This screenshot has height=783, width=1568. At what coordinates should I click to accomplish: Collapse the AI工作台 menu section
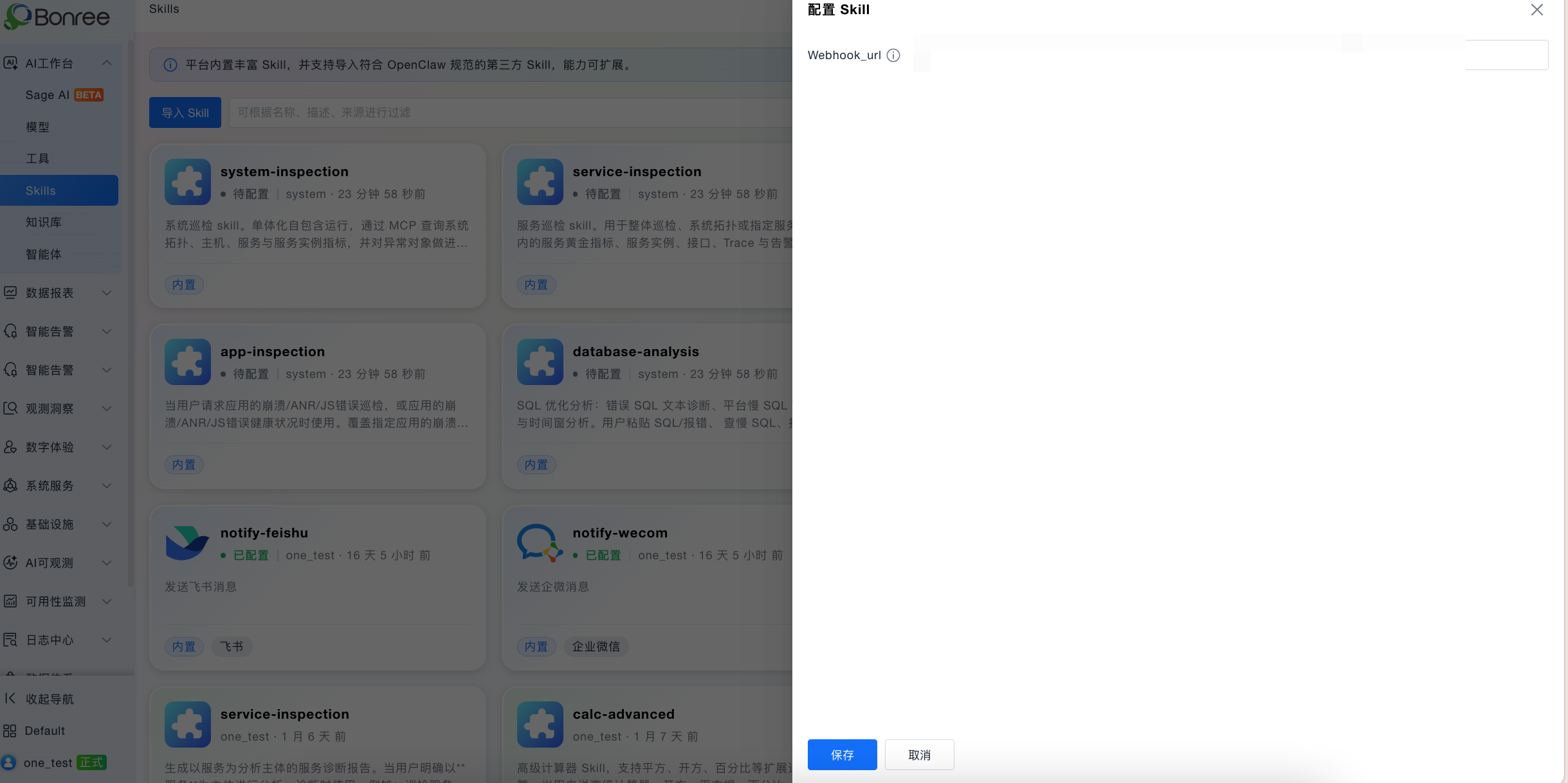point(107,63)
